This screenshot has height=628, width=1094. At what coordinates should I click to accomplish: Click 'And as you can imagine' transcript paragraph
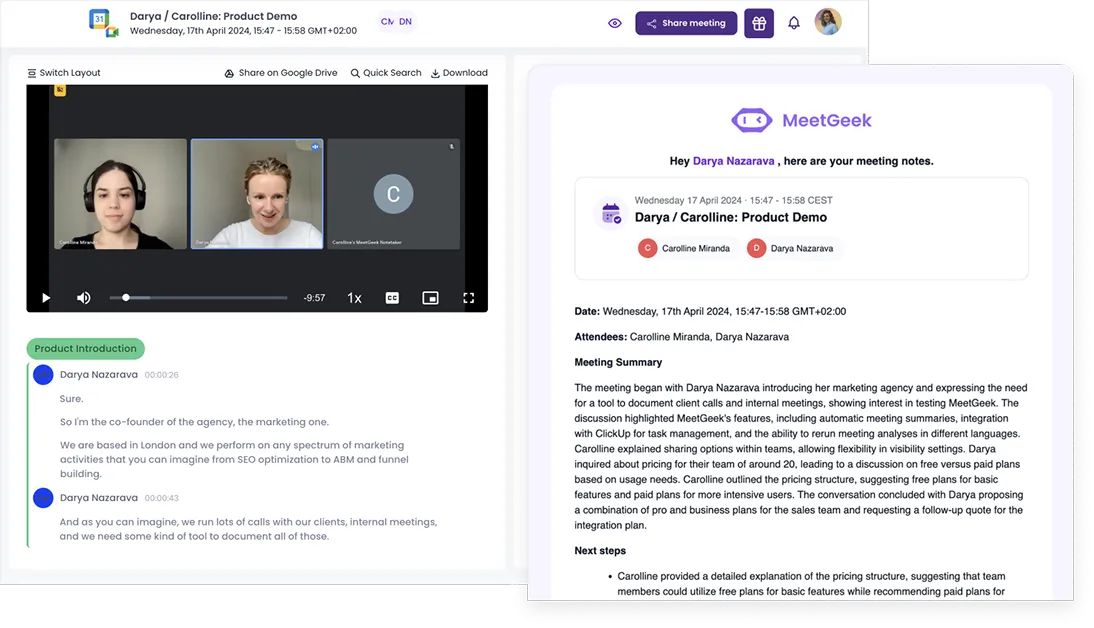(x=248, y=529)
